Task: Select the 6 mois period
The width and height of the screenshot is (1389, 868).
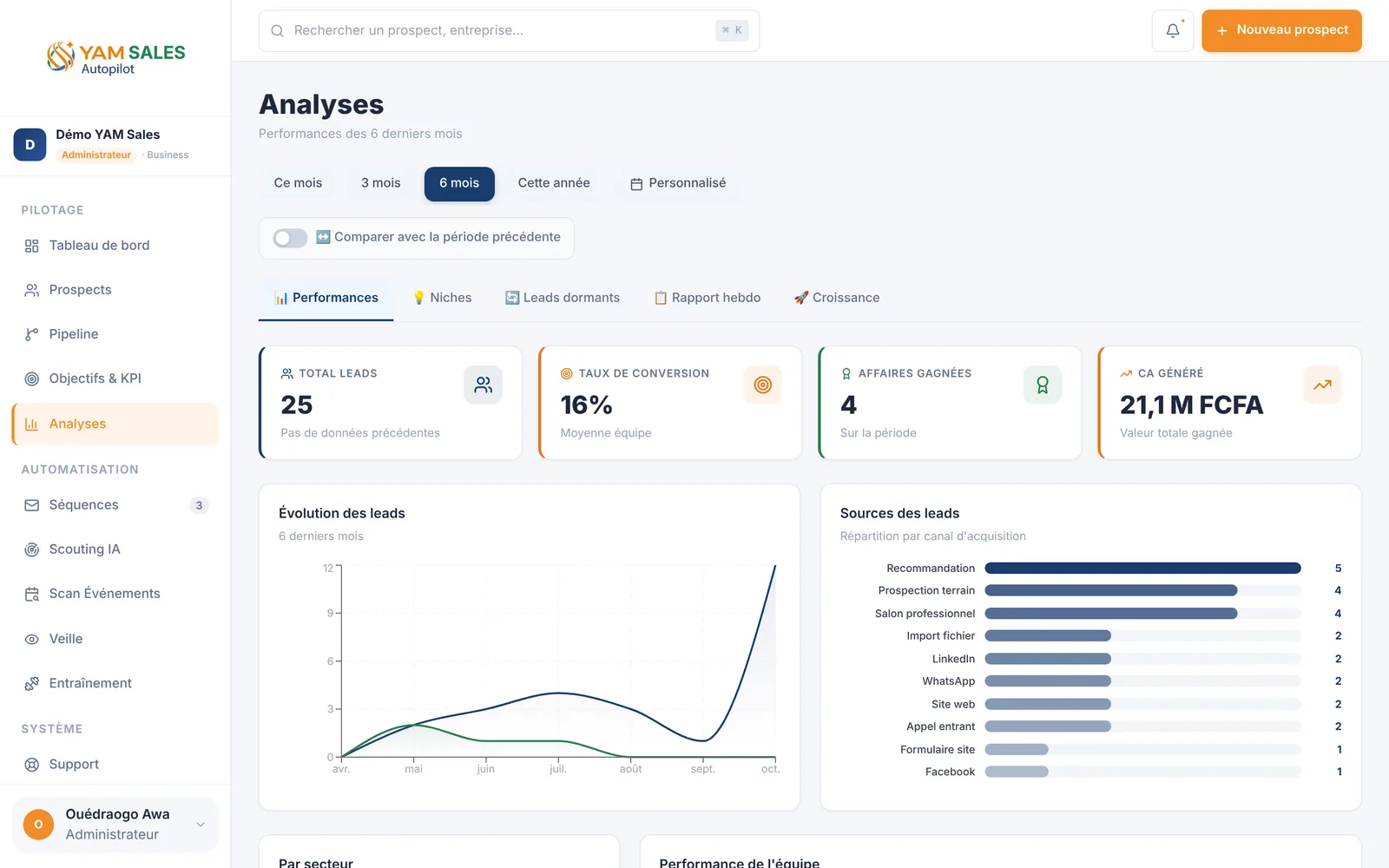Action: pos(459,183)
